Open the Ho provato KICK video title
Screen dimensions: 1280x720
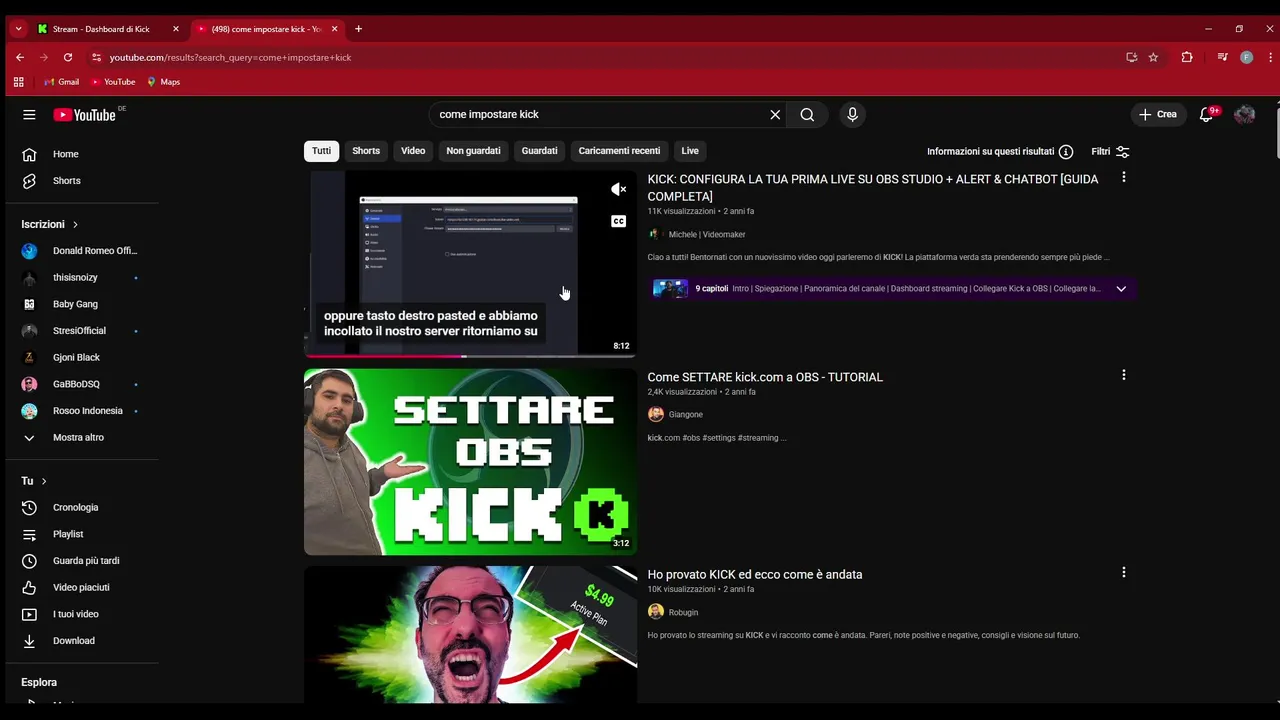pos(755,575)
